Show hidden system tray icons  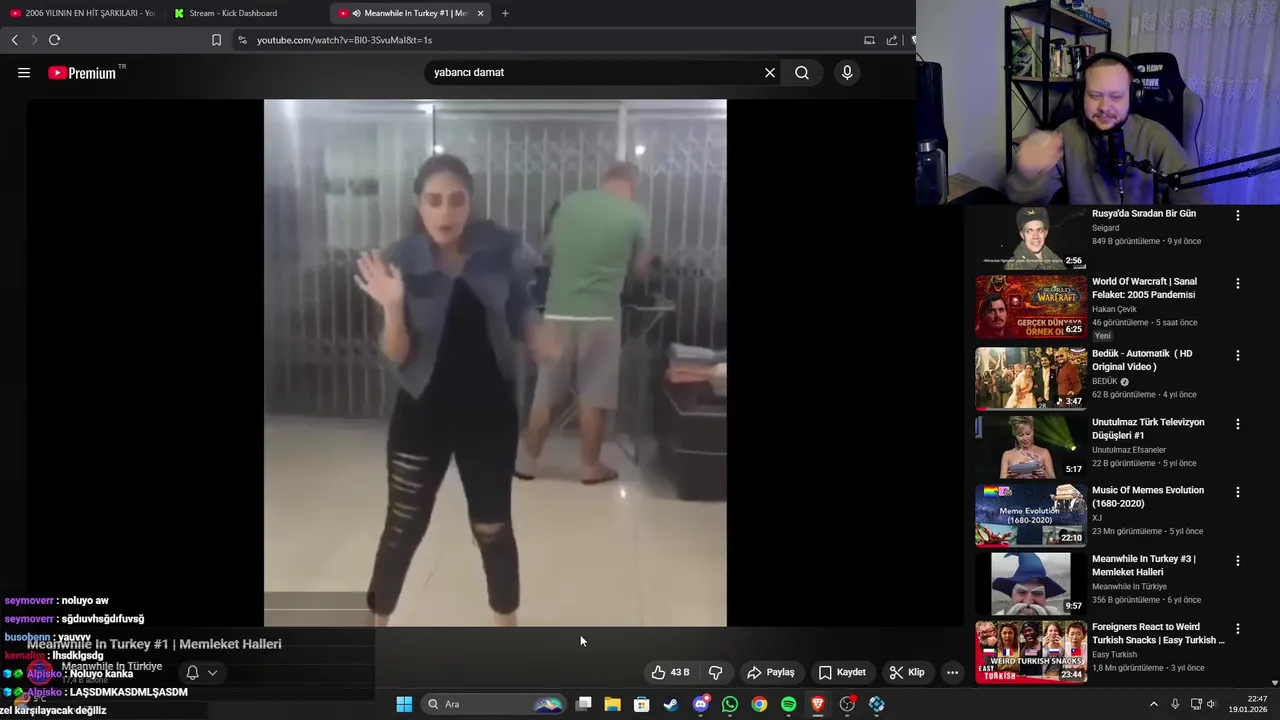pos(1153,704)
